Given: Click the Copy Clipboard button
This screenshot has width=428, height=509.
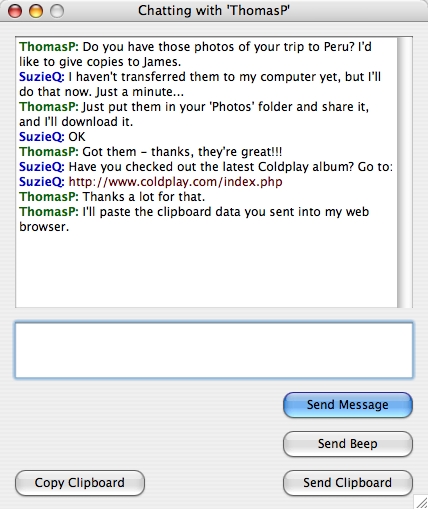Looking at the screenshot, I should pyautogui.click(x=80, y=483).
